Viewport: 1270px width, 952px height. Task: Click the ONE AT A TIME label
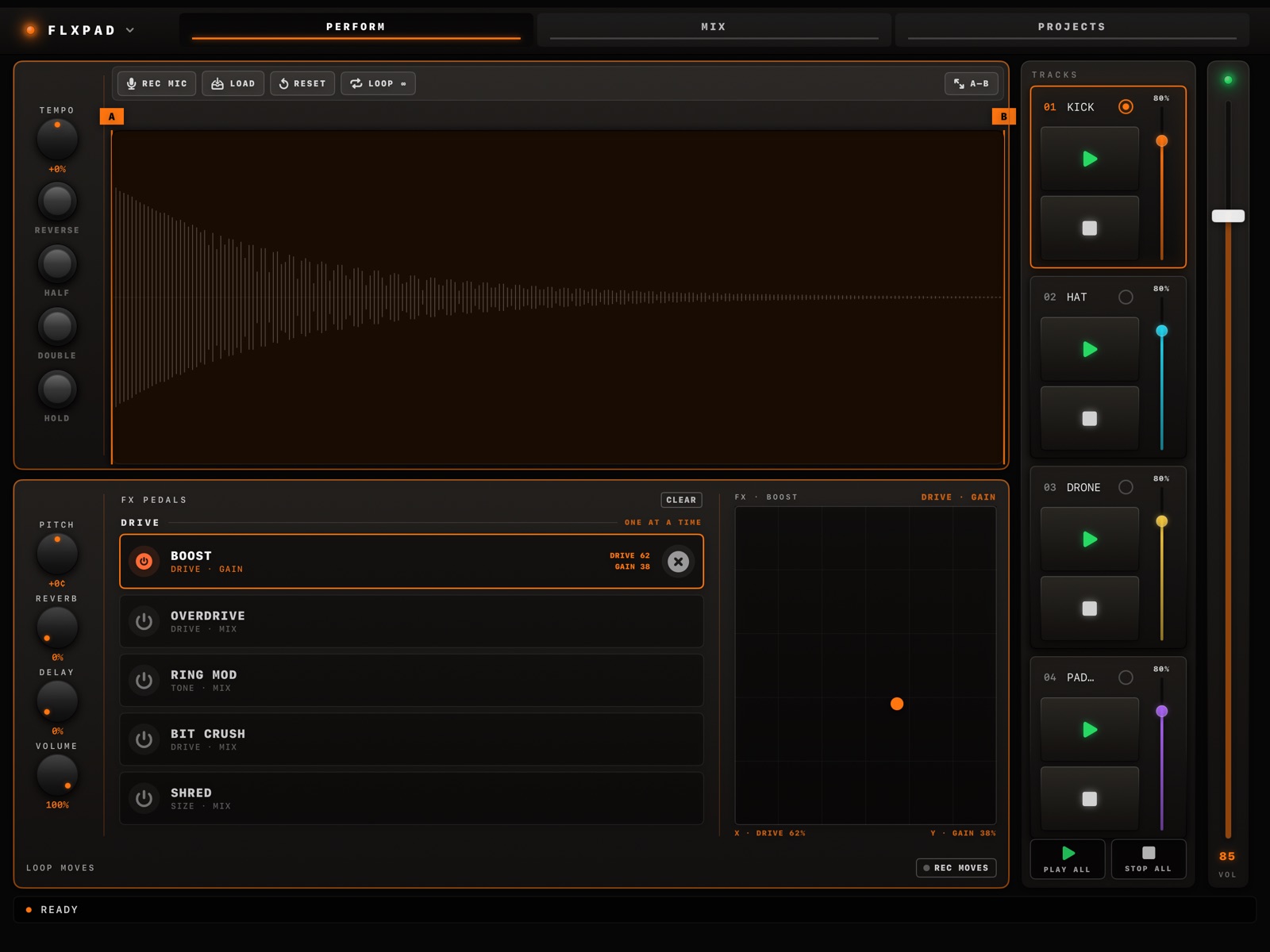click(x=663, y=523)
